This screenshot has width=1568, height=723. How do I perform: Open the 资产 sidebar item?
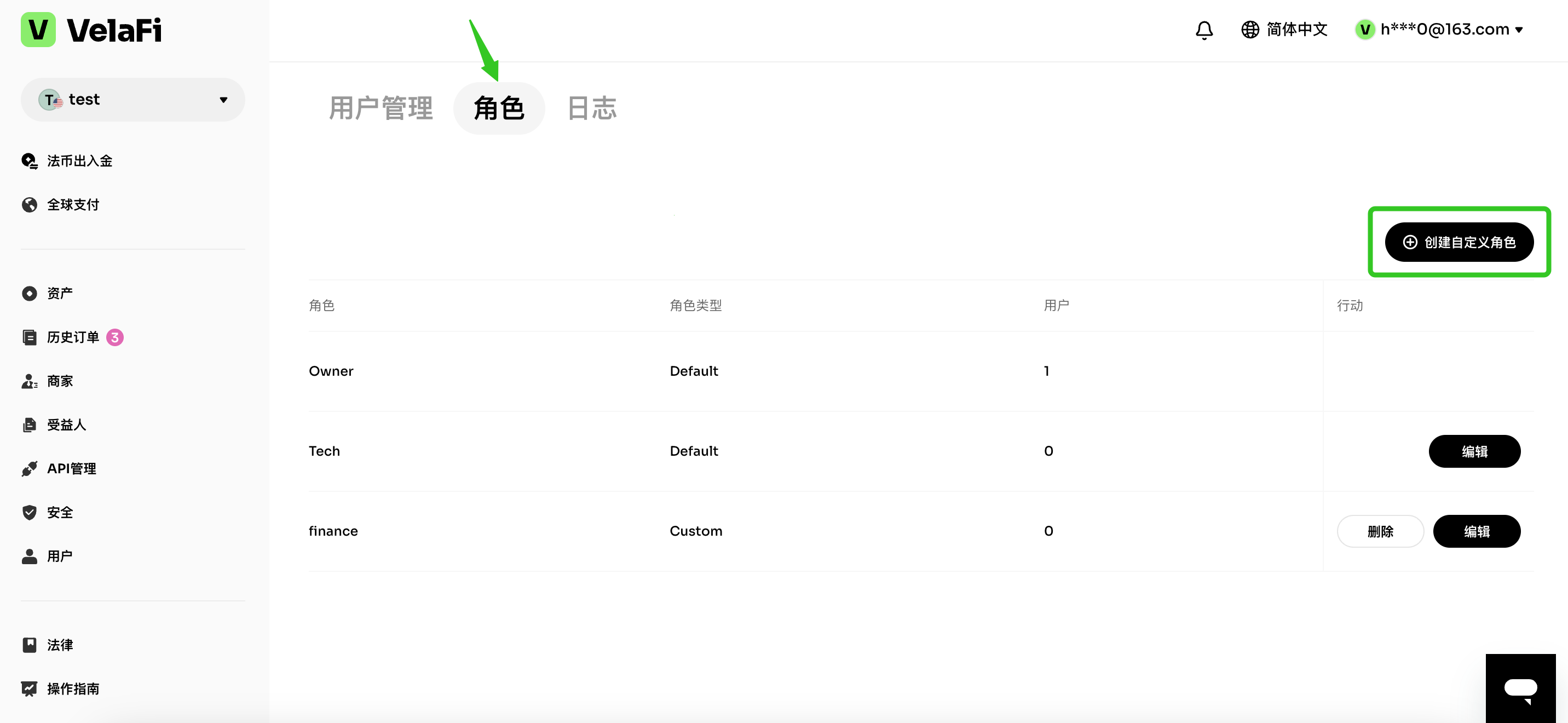pos(60,293)
